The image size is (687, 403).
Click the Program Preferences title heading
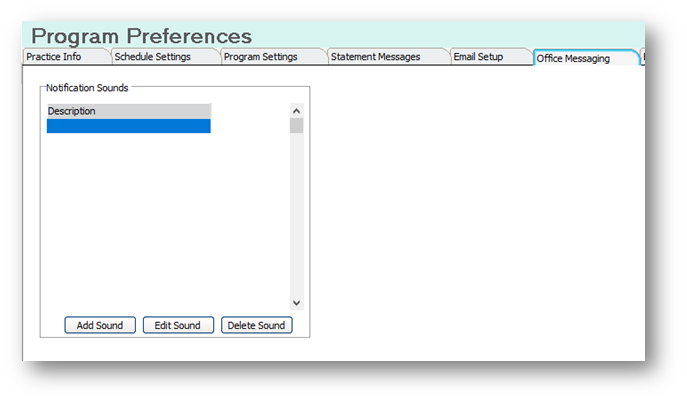141,36
